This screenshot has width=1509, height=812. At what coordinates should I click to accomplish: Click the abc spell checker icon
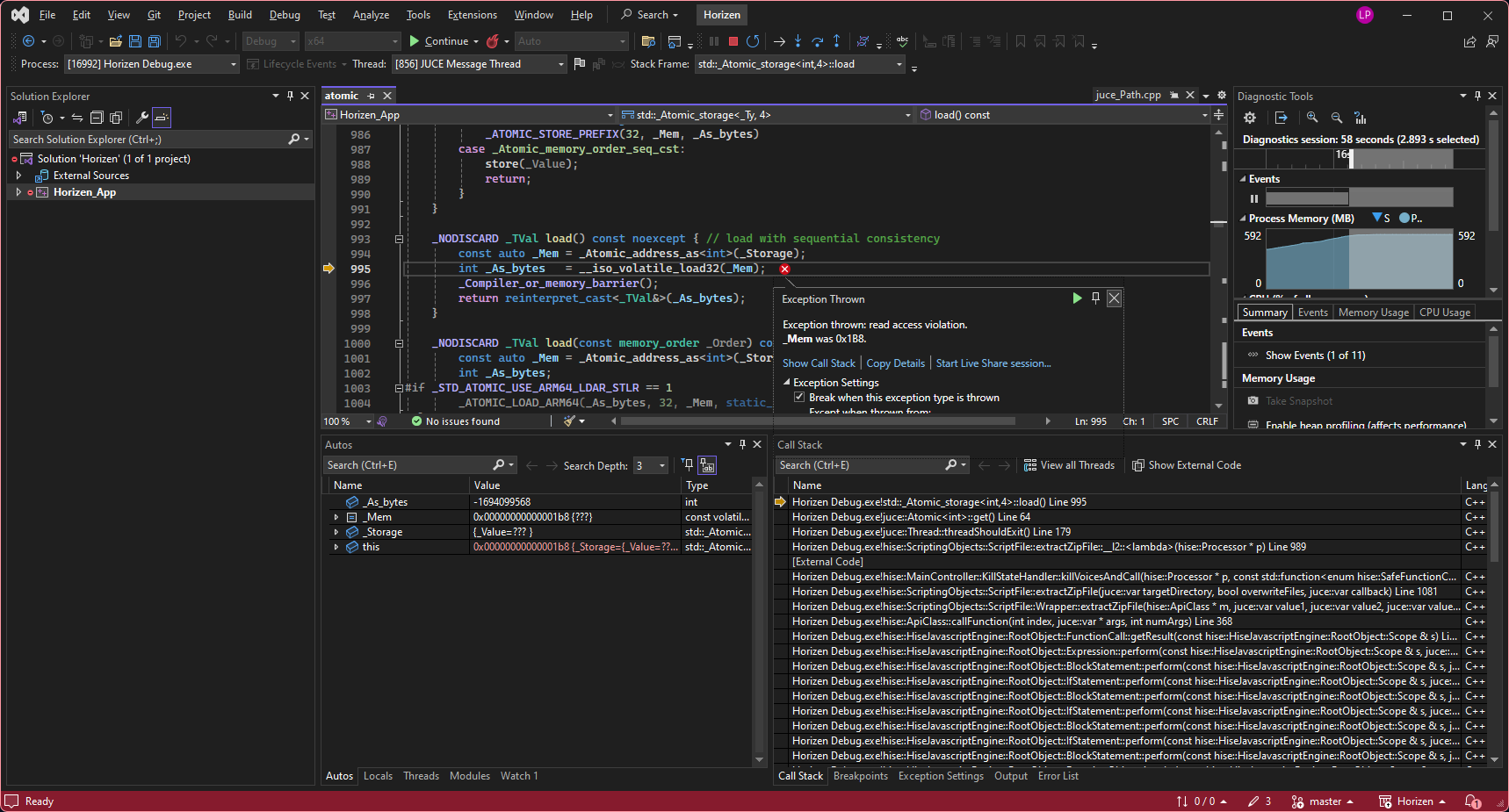click(902, 41)
